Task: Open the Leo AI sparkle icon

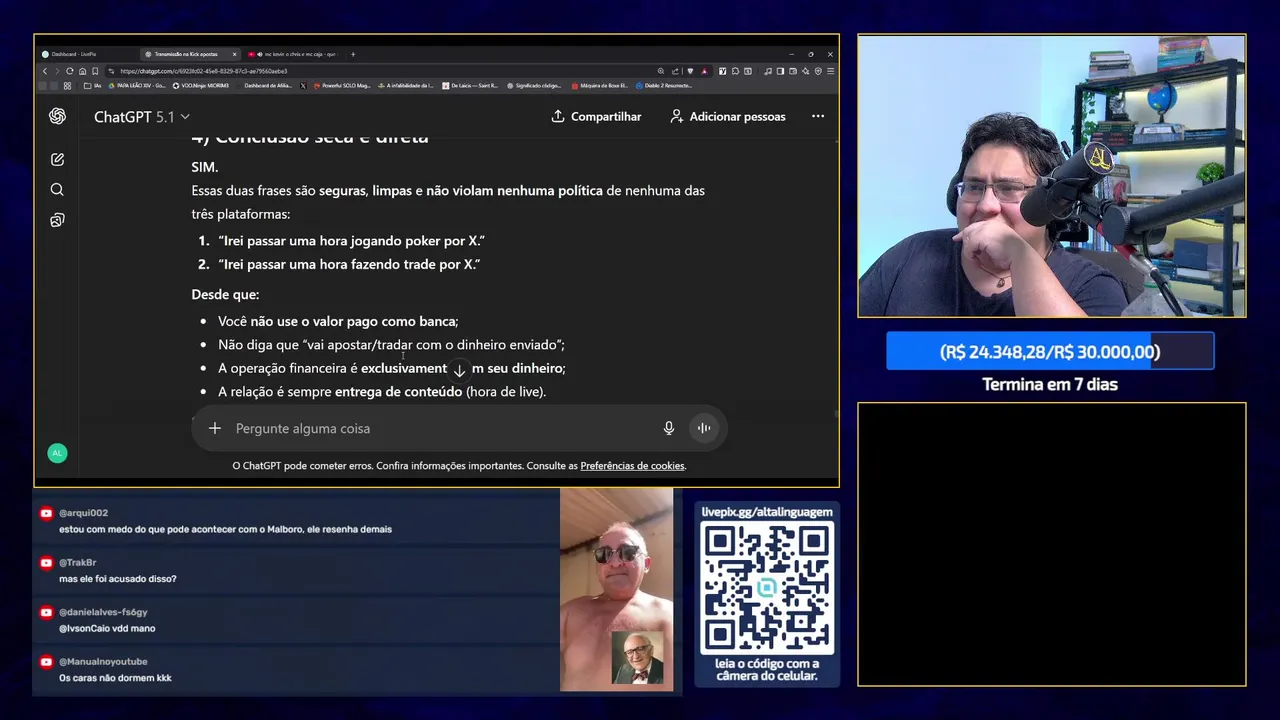Action: tap(806, 71)
